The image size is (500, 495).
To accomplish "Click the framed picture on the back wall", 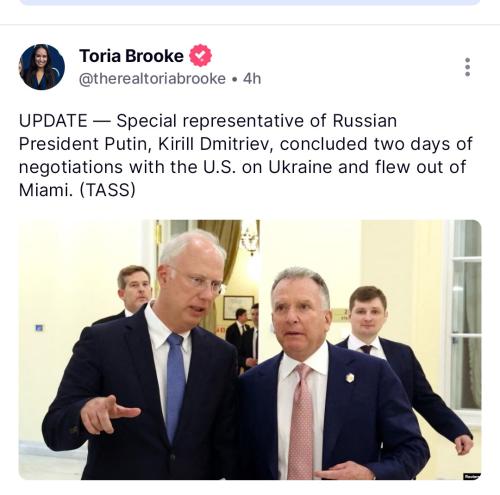I will pyautogui.click(x=239, y=307).
